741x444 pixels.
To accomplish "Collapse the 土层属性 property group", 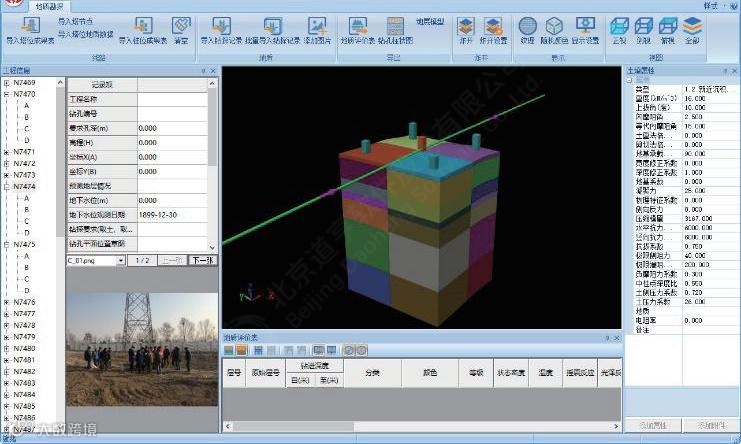I will point(629,80).
